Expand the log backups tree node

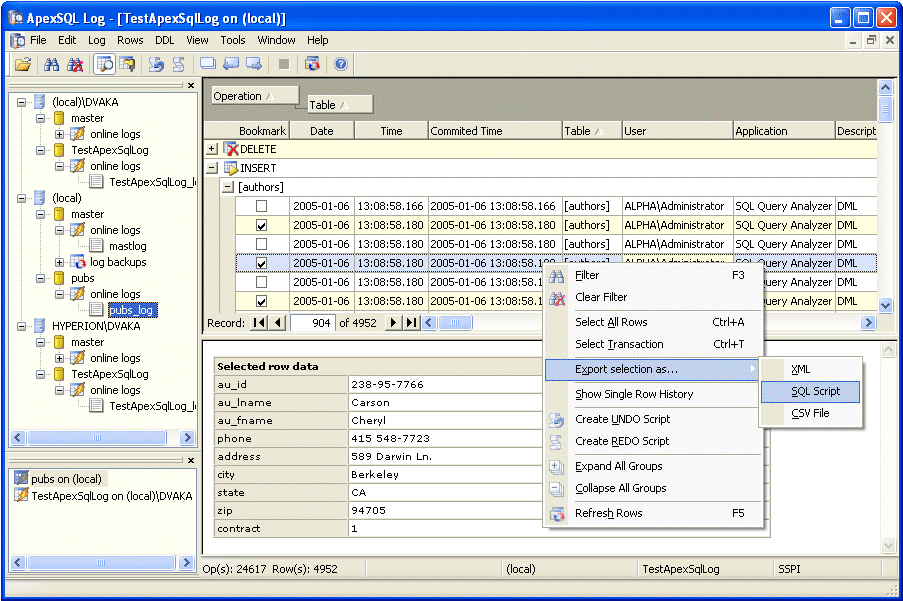click(59, 262)
